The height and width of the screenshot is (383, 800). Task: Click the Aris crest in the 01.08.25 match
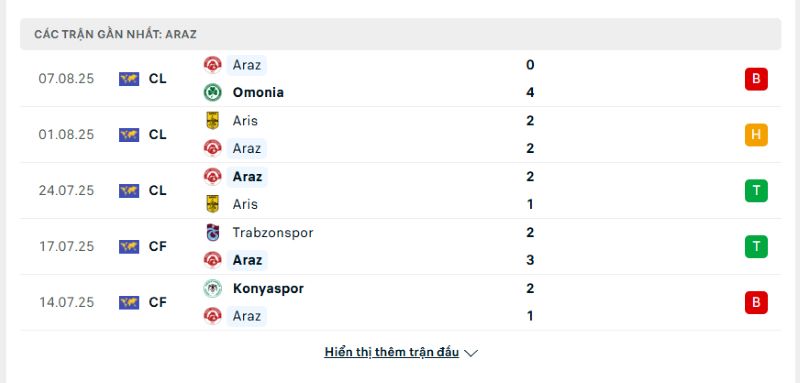(212, 121)
